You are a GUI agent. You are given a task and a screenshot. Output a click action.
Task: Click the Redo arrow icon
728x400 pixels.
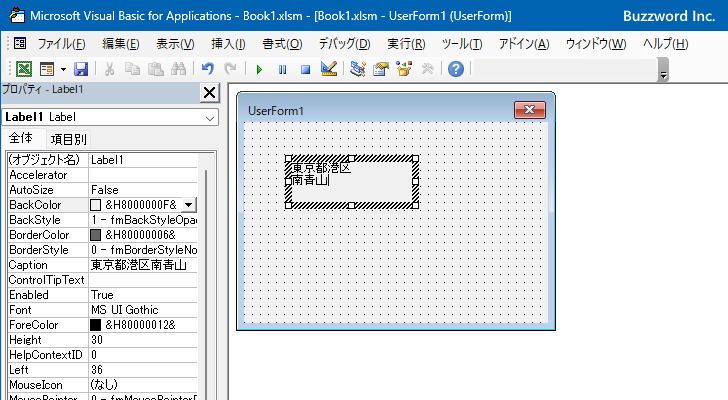230,69
